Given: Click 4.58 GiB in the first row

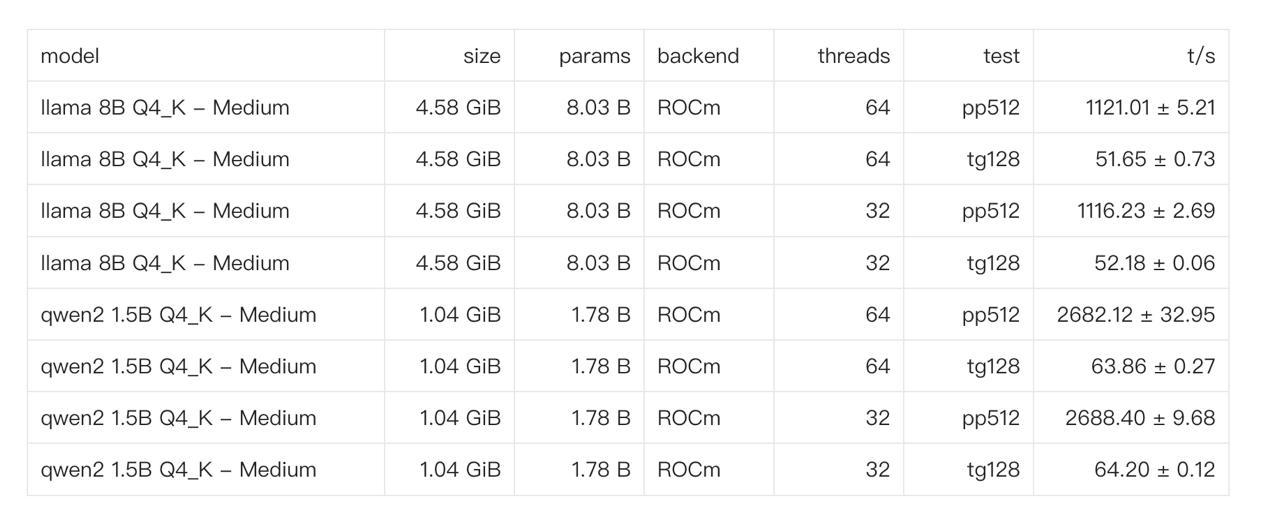Looking at the screenshot, I should (x=458, y=107).
